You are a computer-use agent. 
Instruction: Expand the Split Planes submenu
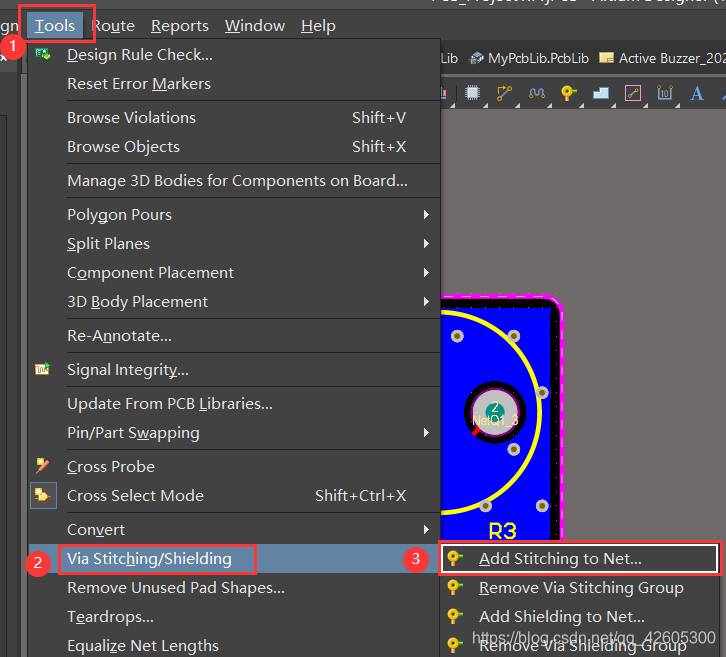tap(233, 244)
